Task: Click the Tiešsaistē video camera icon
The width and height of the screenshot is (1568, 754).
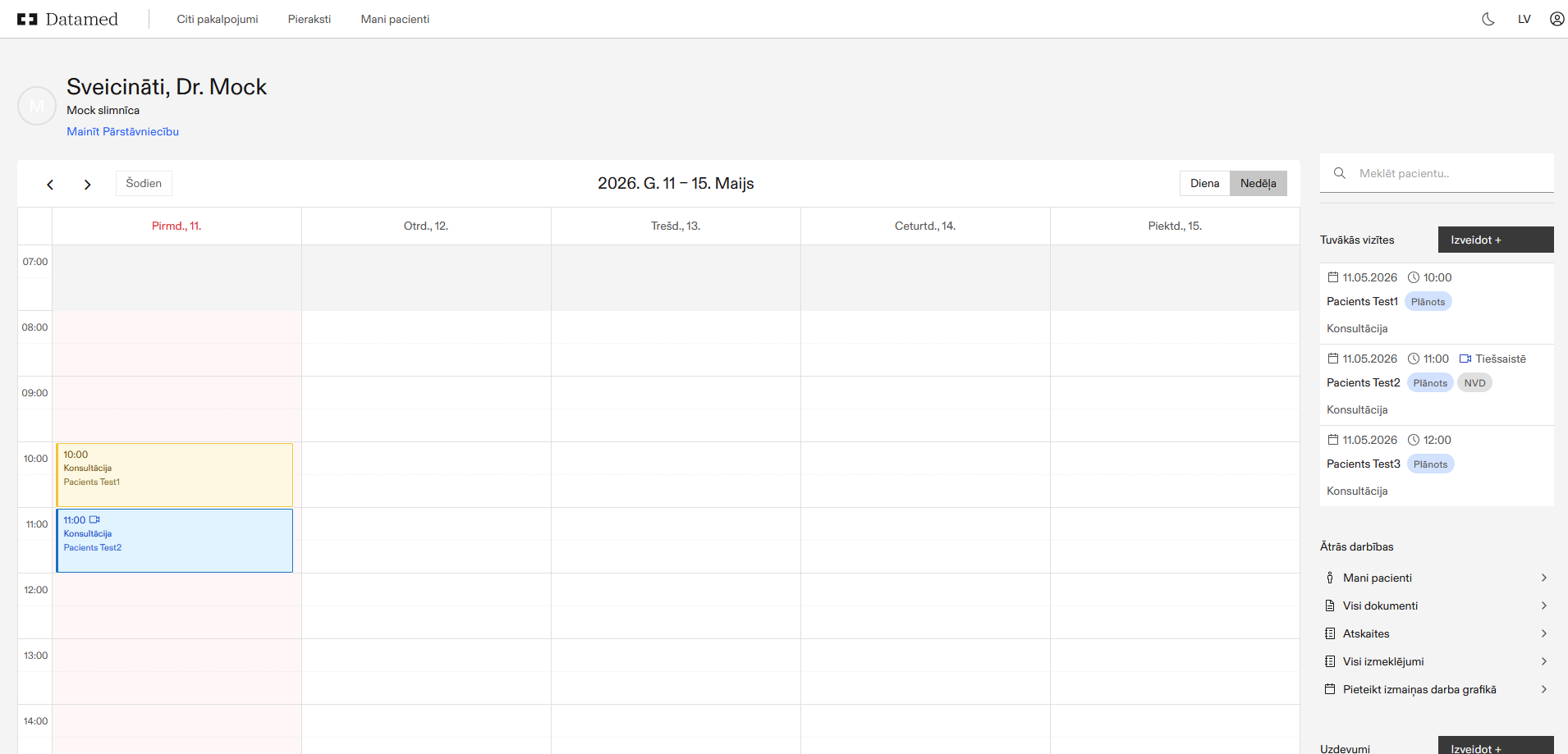Action: pos(1465,359)
